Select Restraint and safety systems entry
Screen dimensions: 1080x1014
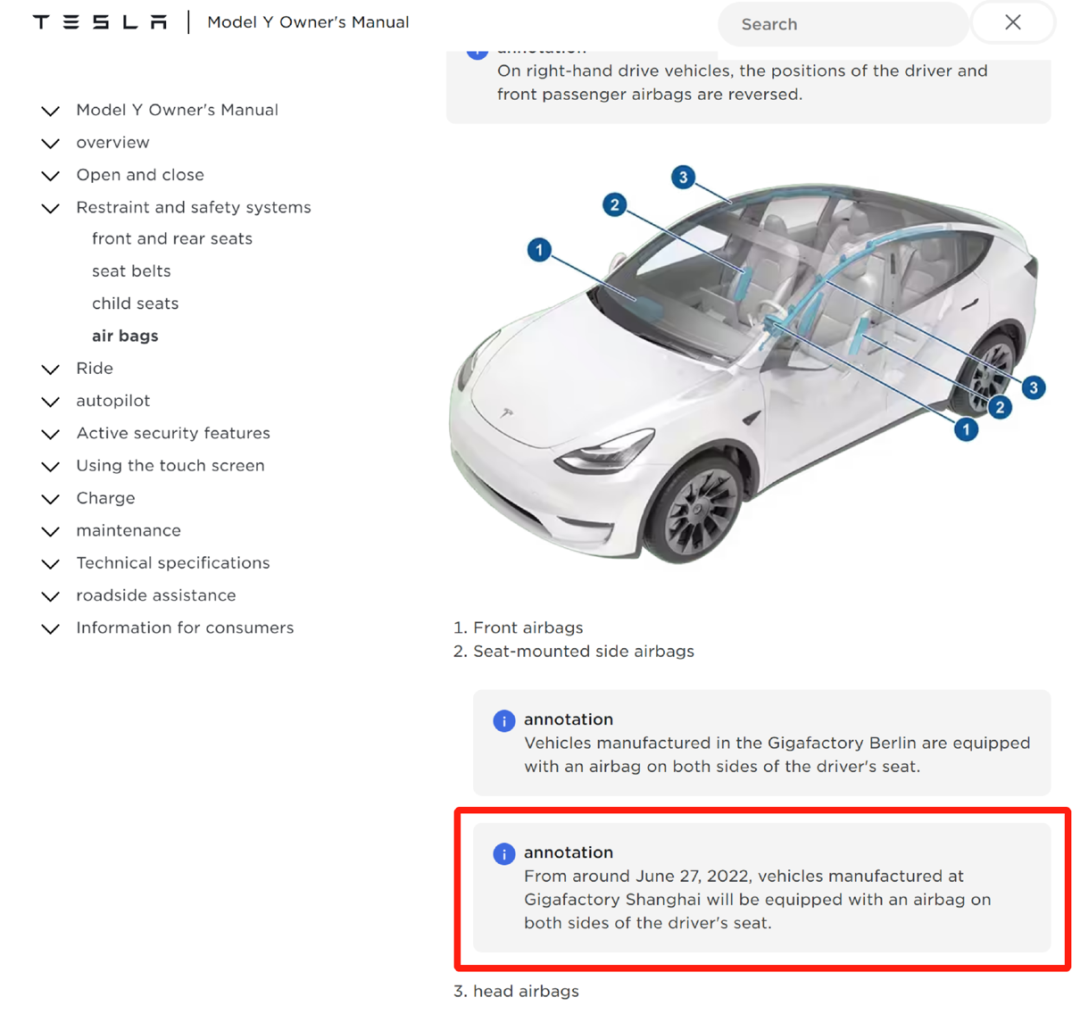[x=194, y=207]
